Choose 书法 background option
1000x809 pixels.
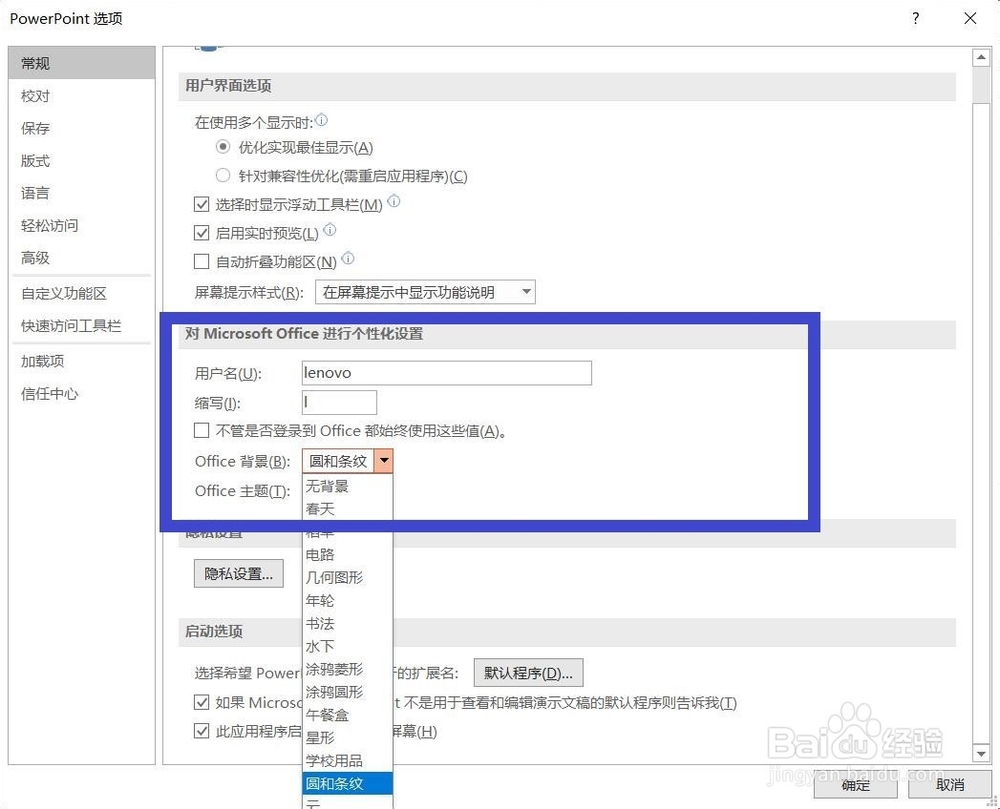point(347,623)
